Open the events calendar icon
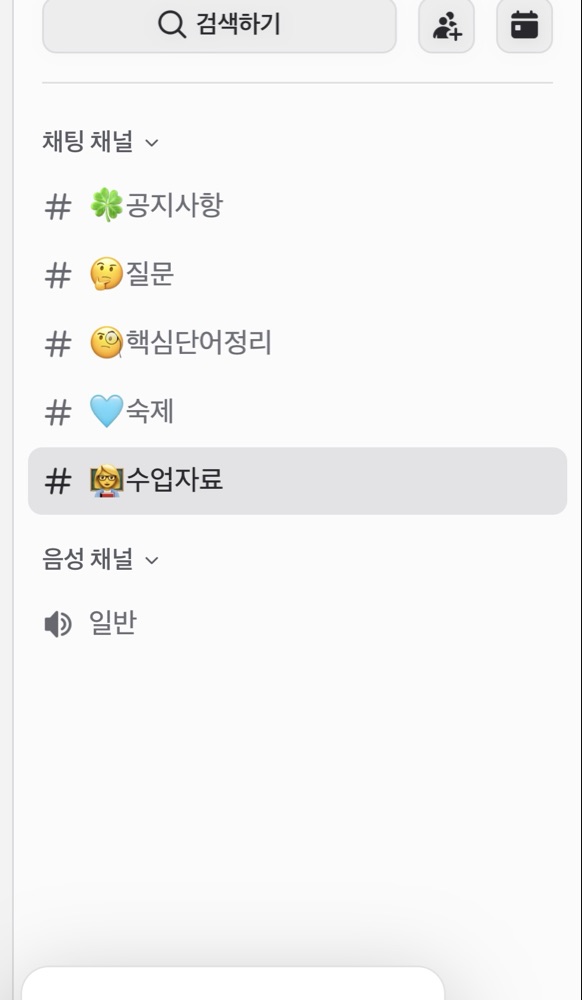 (524, 26)
